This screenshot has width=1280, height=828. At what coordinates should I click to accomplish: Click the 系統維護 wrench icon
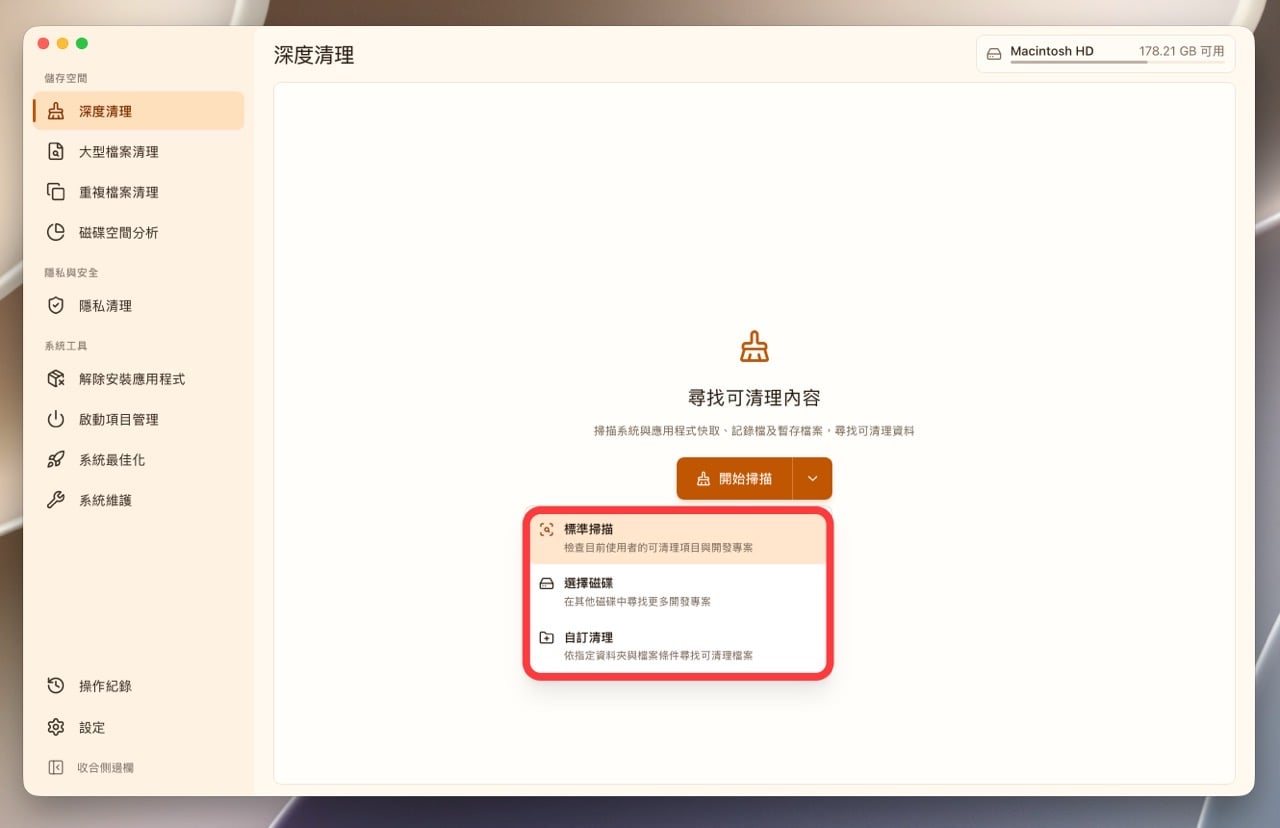point(56,500)
